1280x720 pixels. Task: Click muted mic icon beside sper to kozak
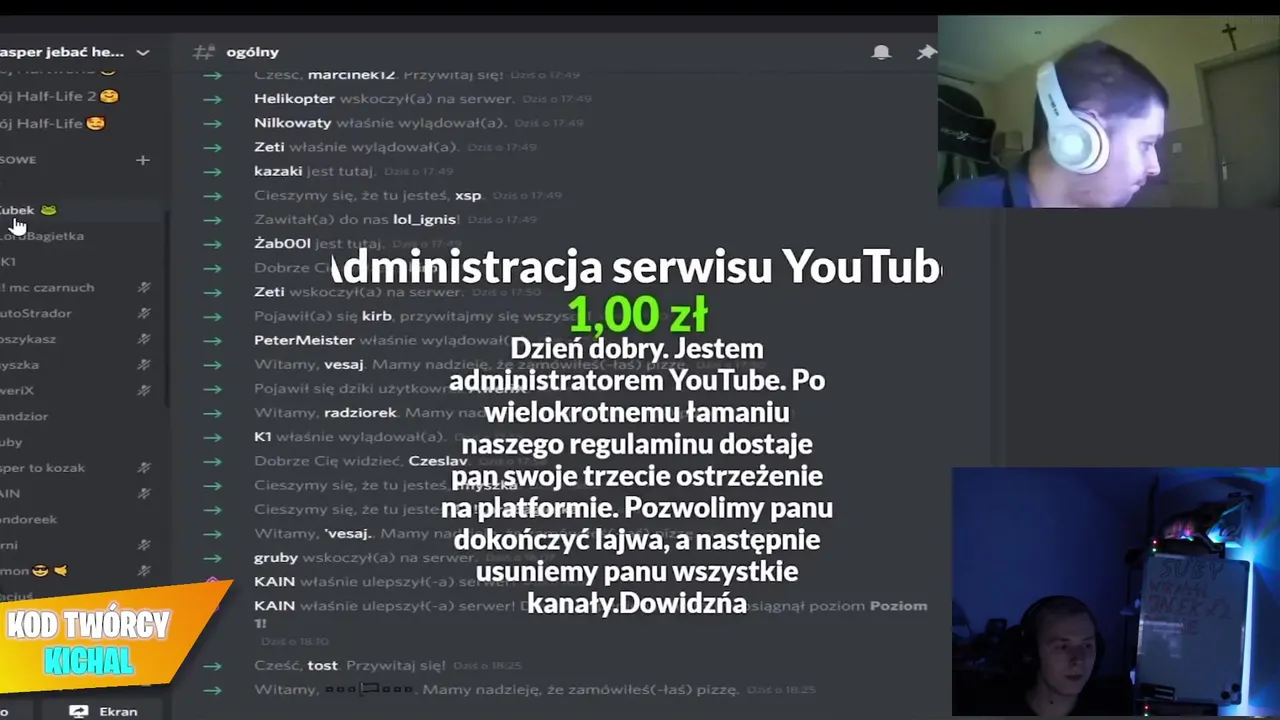[x=144, y=468]
